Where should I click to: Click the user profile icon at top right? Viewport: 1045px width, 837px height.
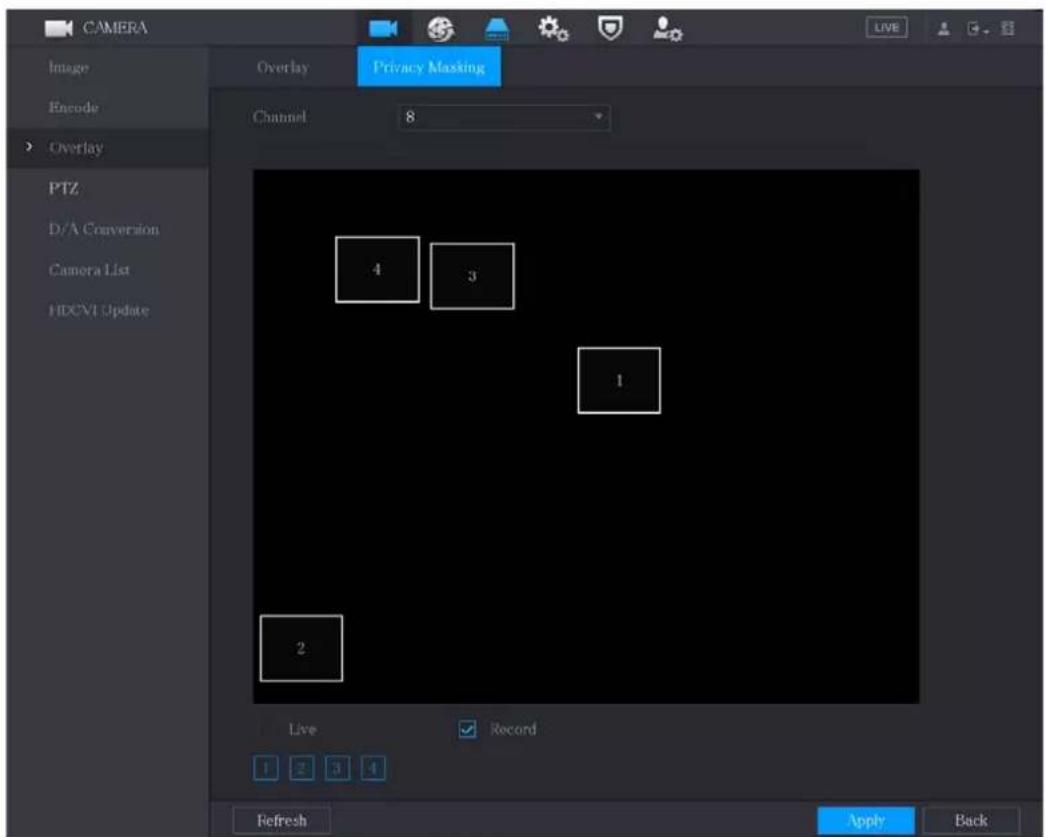pyautogui.click(x=944, y=29)
